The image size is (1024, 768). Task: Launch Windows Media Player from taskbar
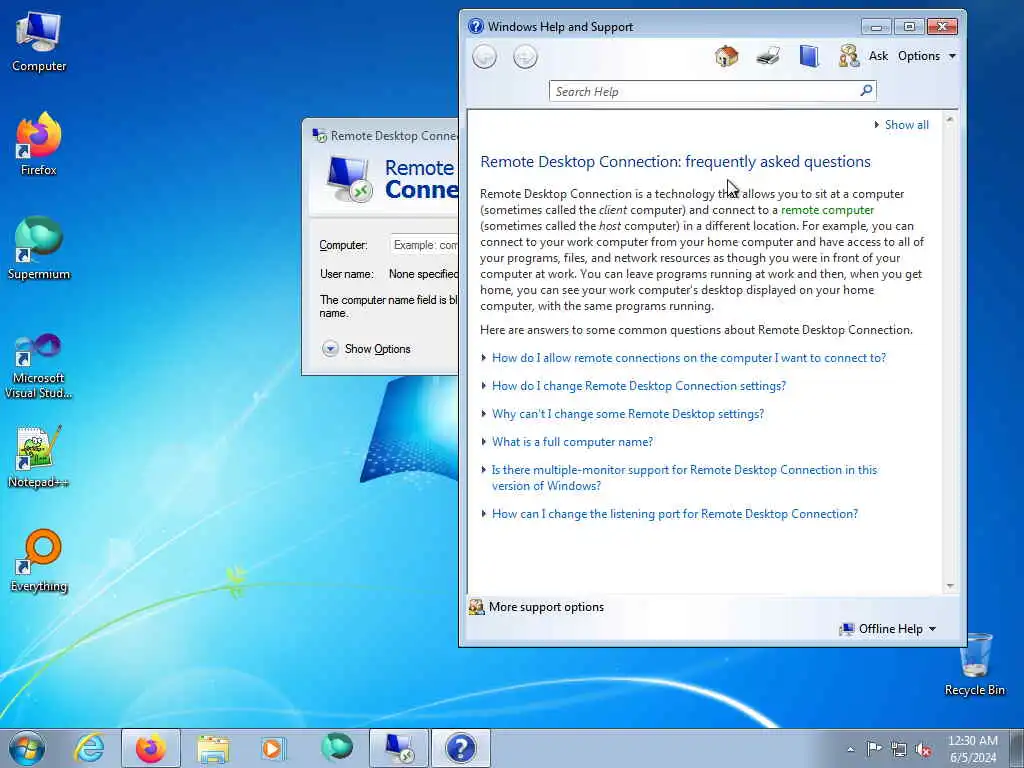tap(273, 748)
